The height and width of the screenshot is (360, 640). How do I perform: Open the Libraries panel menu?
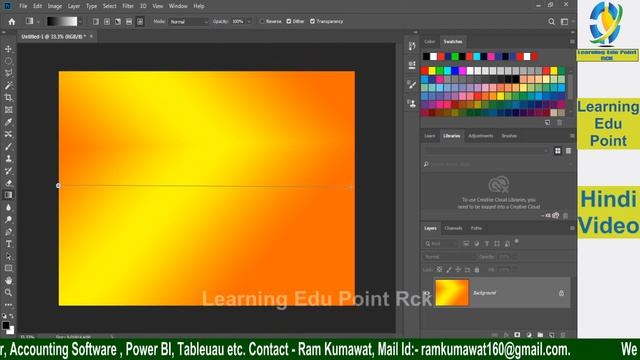pos(572,136)
